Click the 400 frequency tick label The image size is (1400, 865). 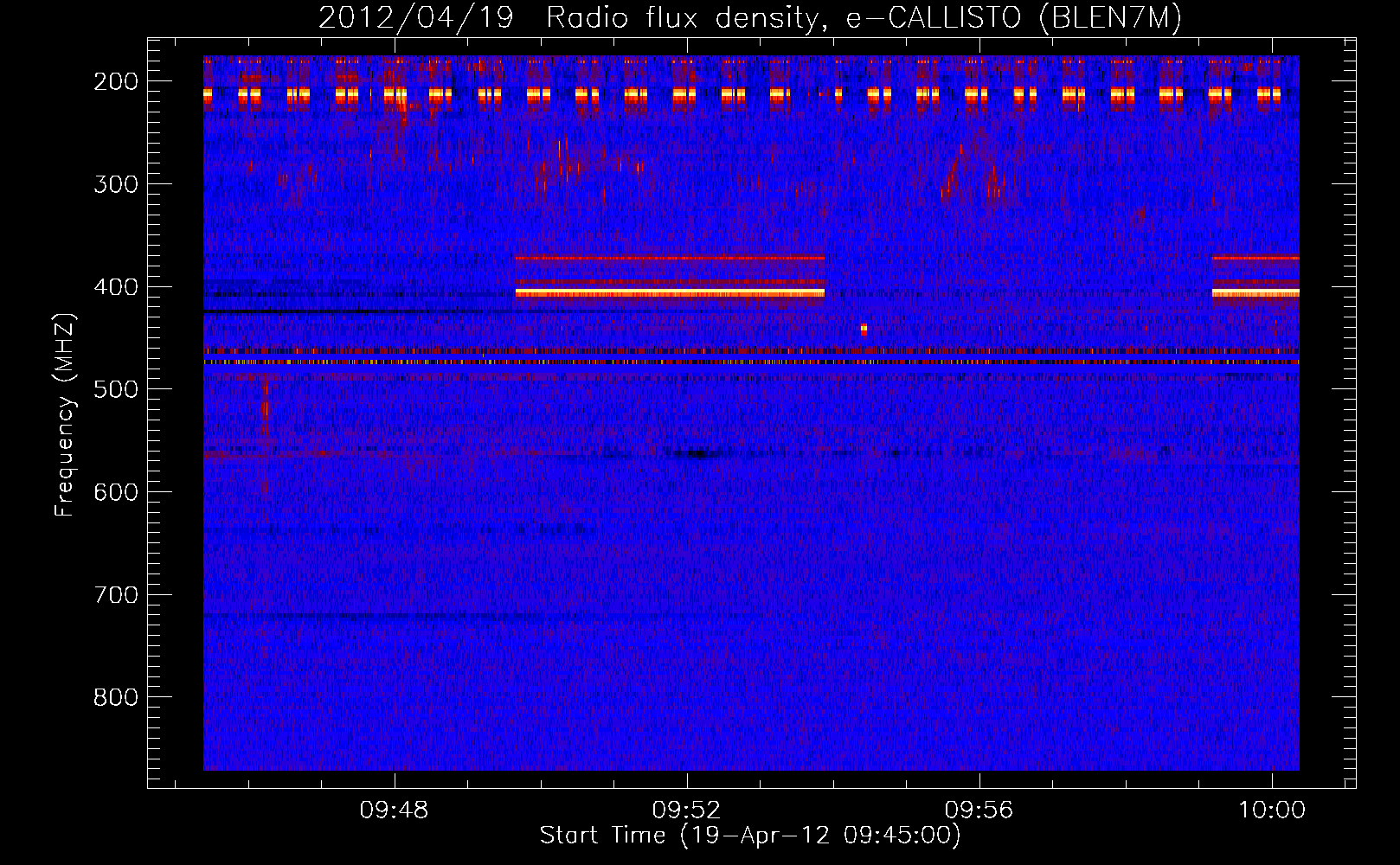[116, 287]
